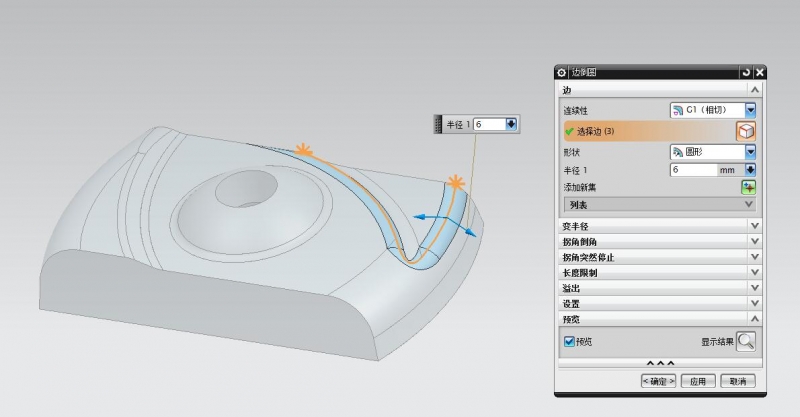The width and height of the screenshot is (800, 417).
Task: Click the right orange edge star marker
Action: coord(457,182)
